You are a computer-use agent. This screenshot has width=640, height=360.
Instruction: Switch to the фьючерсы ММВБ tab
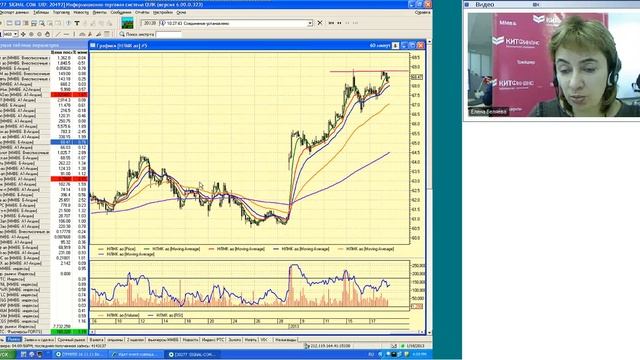[x=163, y=340]
